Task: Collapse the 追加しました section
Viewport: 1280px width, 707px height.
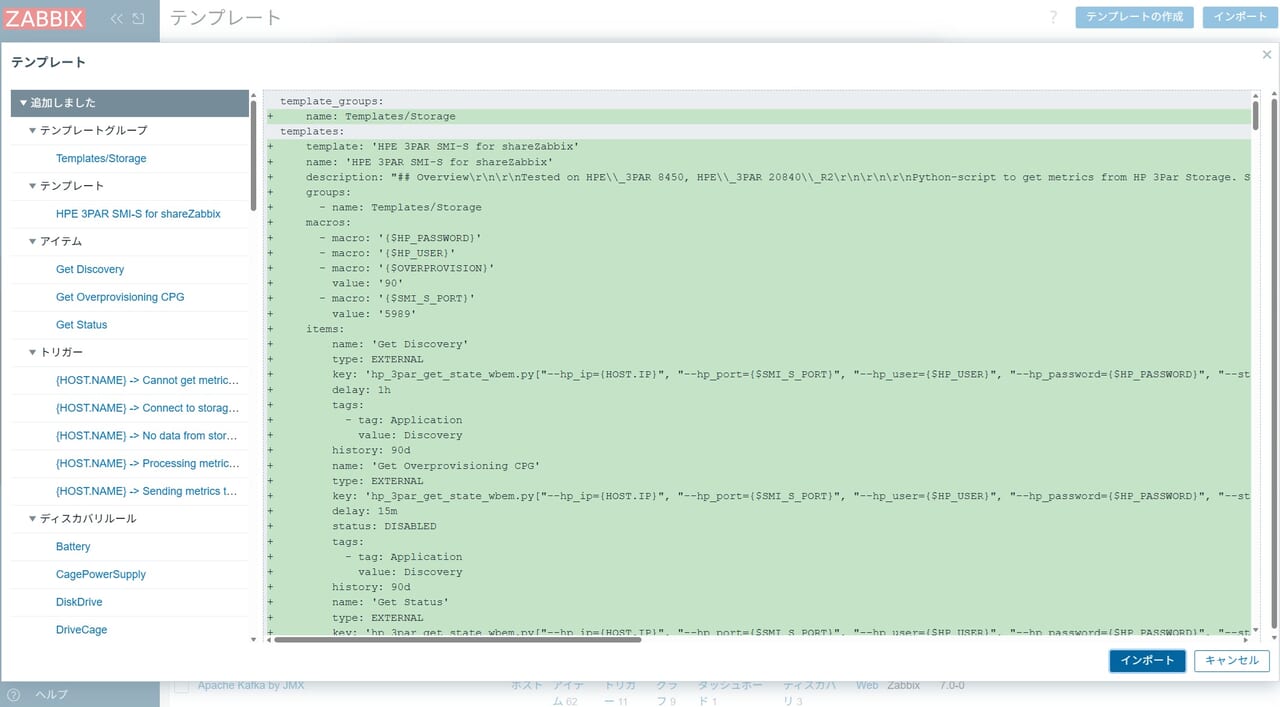Action: pos(23,103)
